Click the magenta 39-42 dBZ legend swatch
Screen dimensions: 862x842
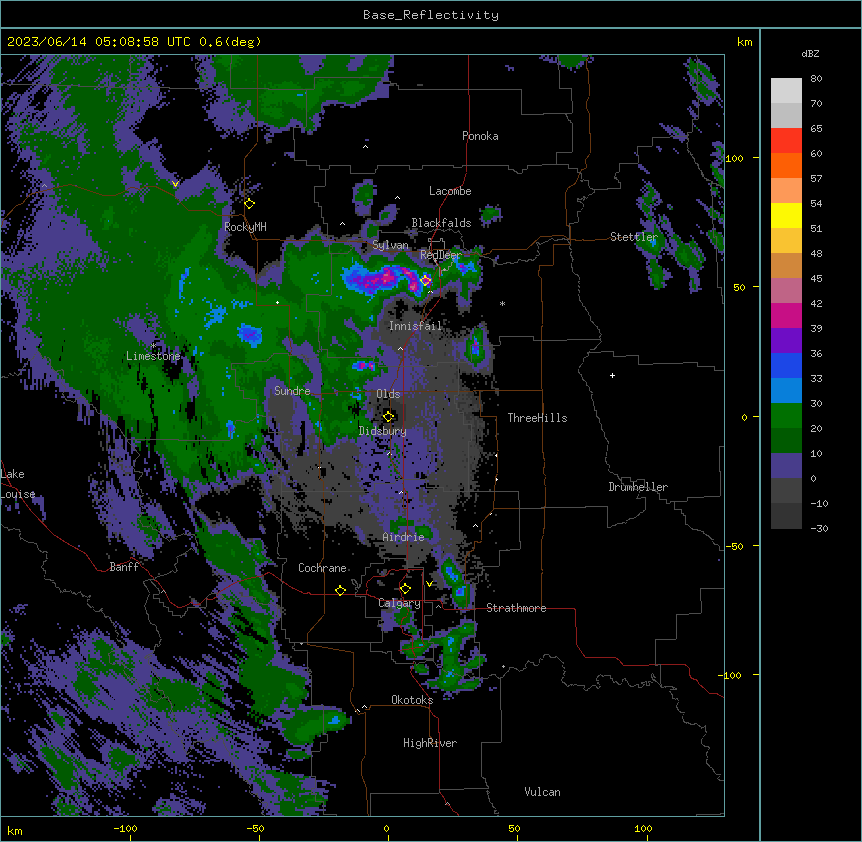786,315
